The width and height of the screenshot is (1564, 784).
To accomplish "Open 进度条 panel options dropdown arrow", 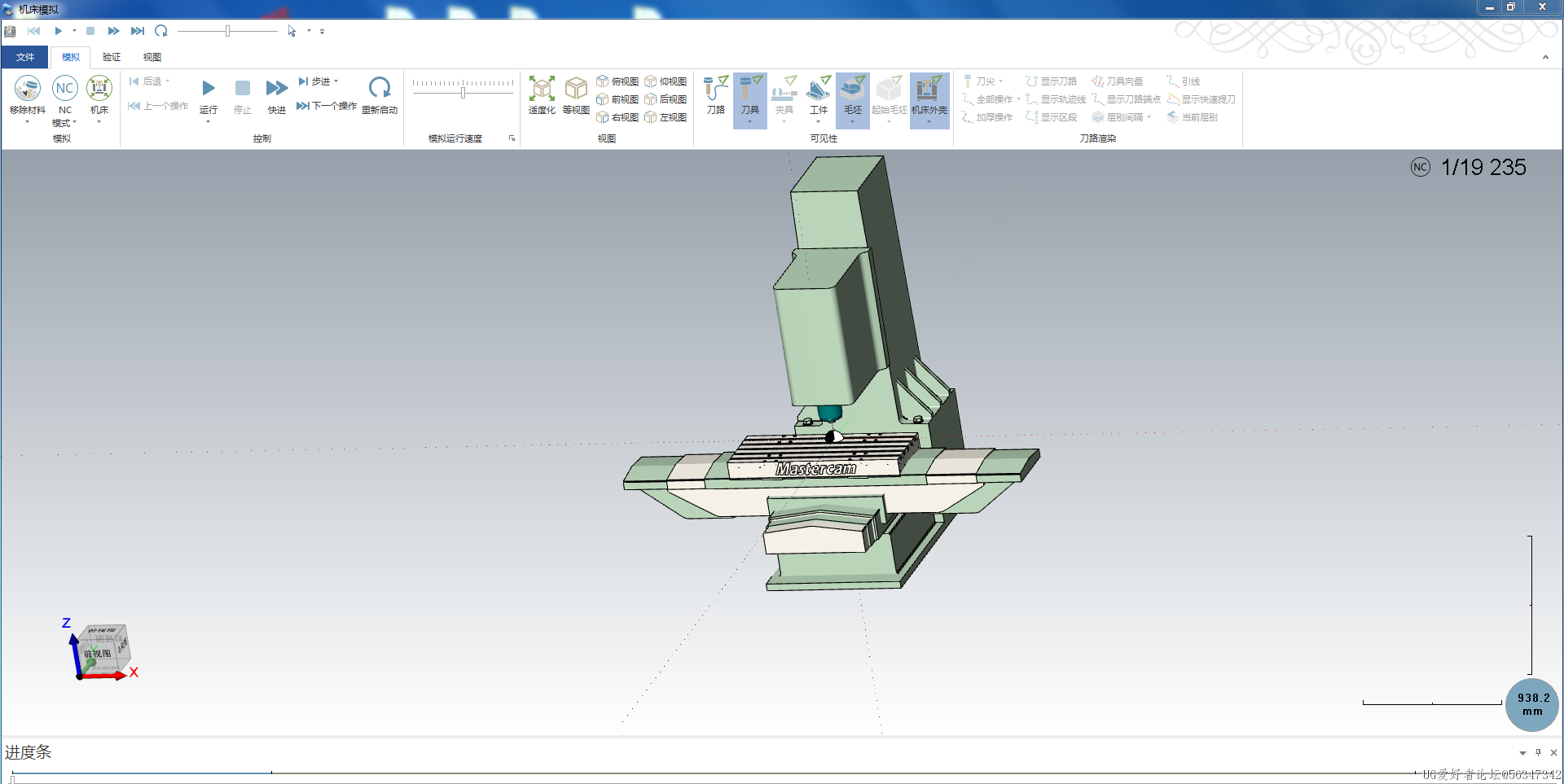I will 1522,753.
